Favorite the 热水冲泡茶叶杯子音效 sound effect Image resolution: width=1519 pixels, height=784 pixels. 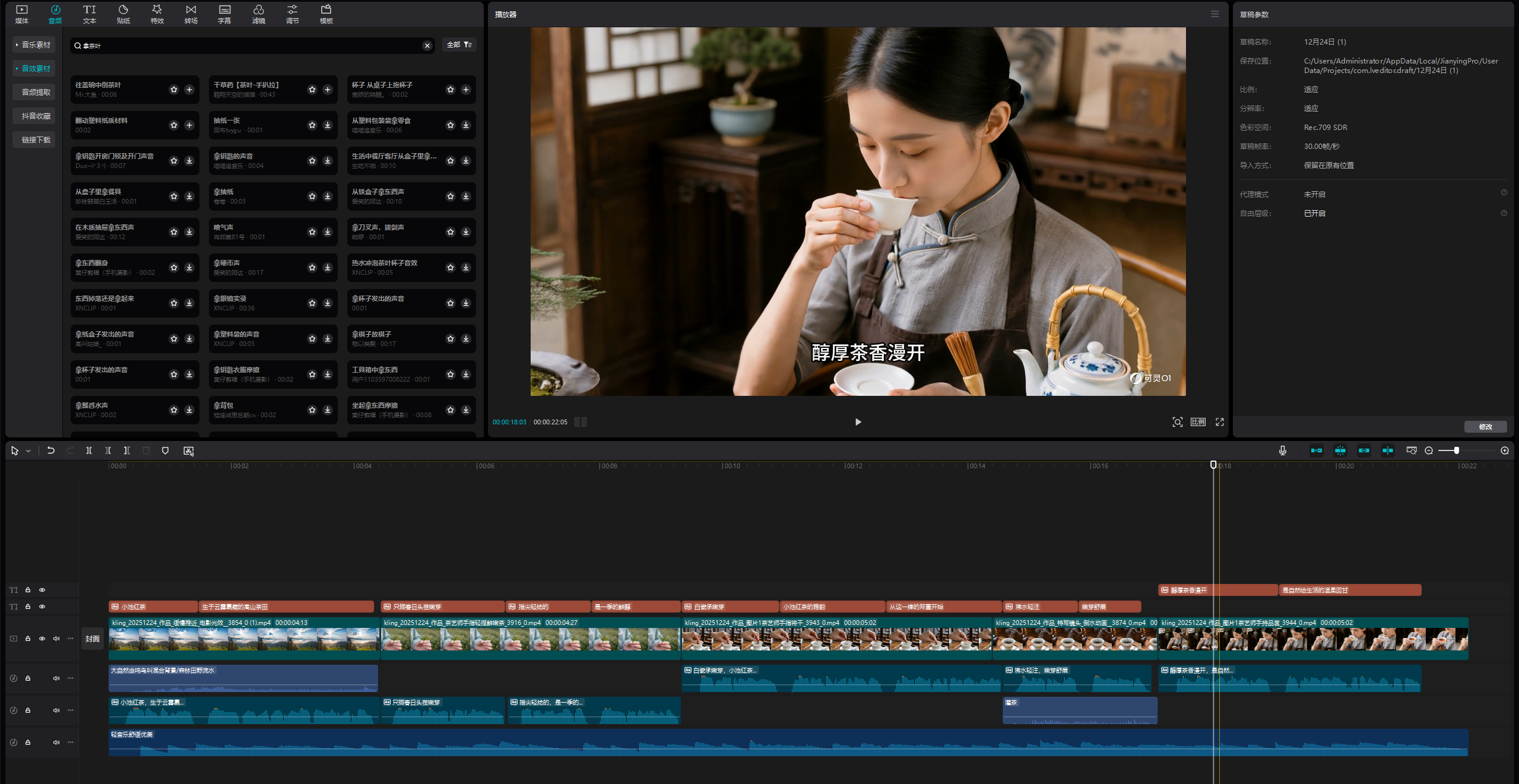pos(451,268)
